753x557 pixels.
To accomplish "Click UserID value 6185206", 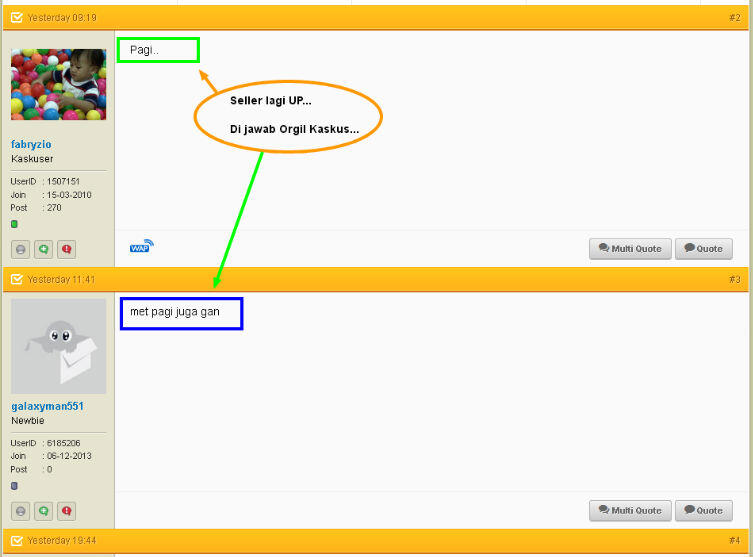I will click(63, 443).
